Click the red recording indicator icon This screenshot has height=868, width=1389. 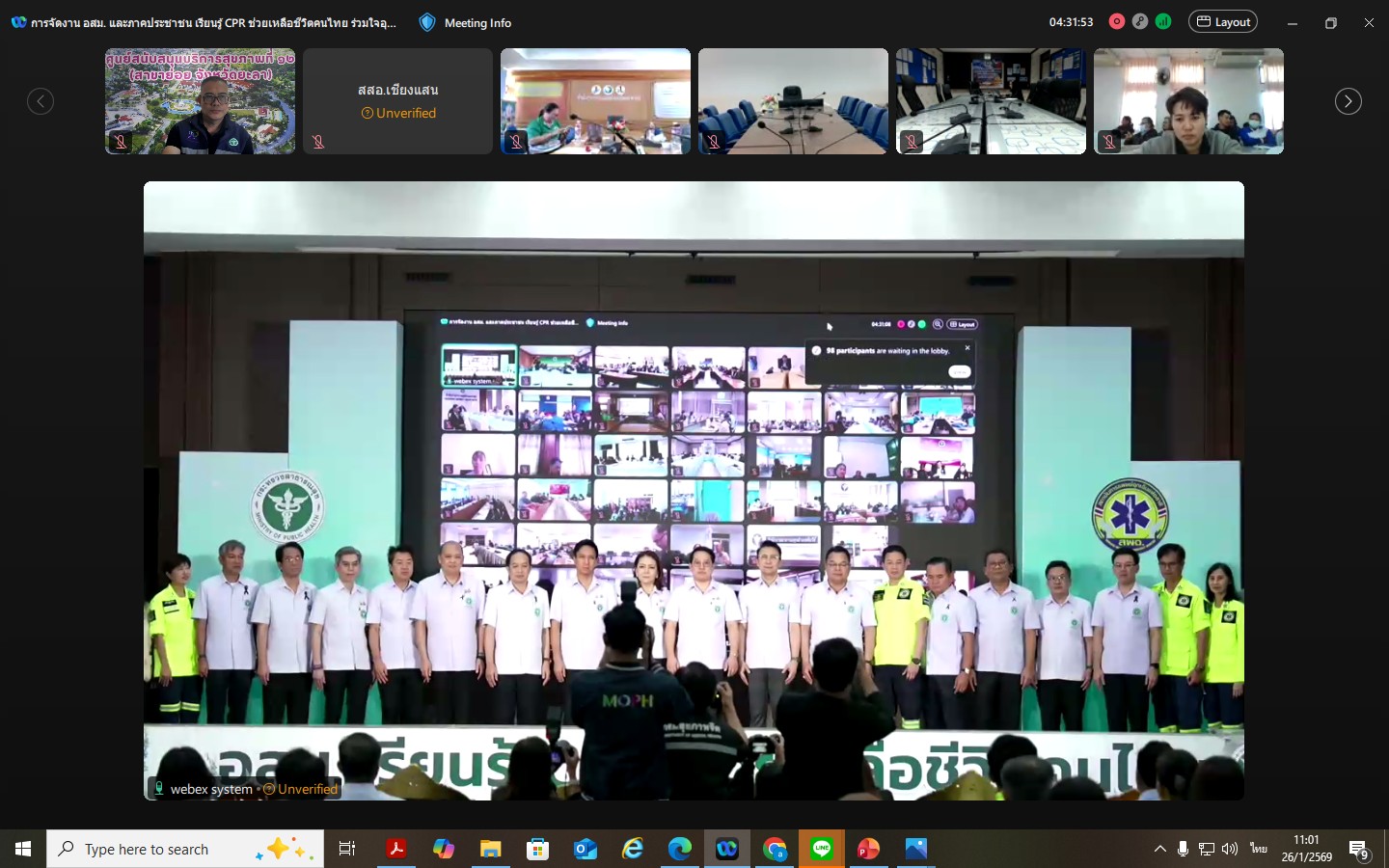[1117, 21]
